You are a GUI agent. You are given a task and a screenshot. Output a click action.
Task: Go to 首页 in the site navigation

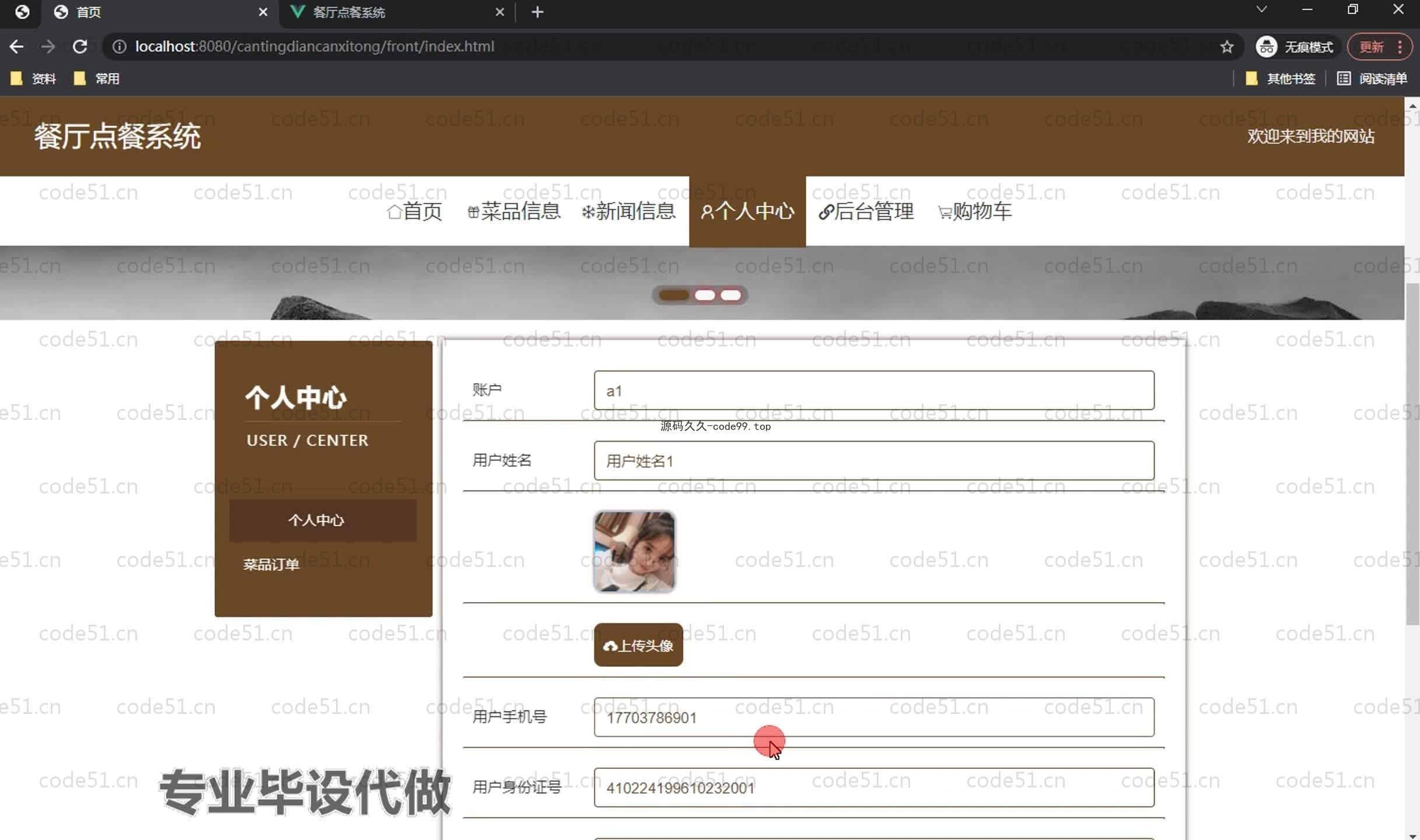coord(415,212)
